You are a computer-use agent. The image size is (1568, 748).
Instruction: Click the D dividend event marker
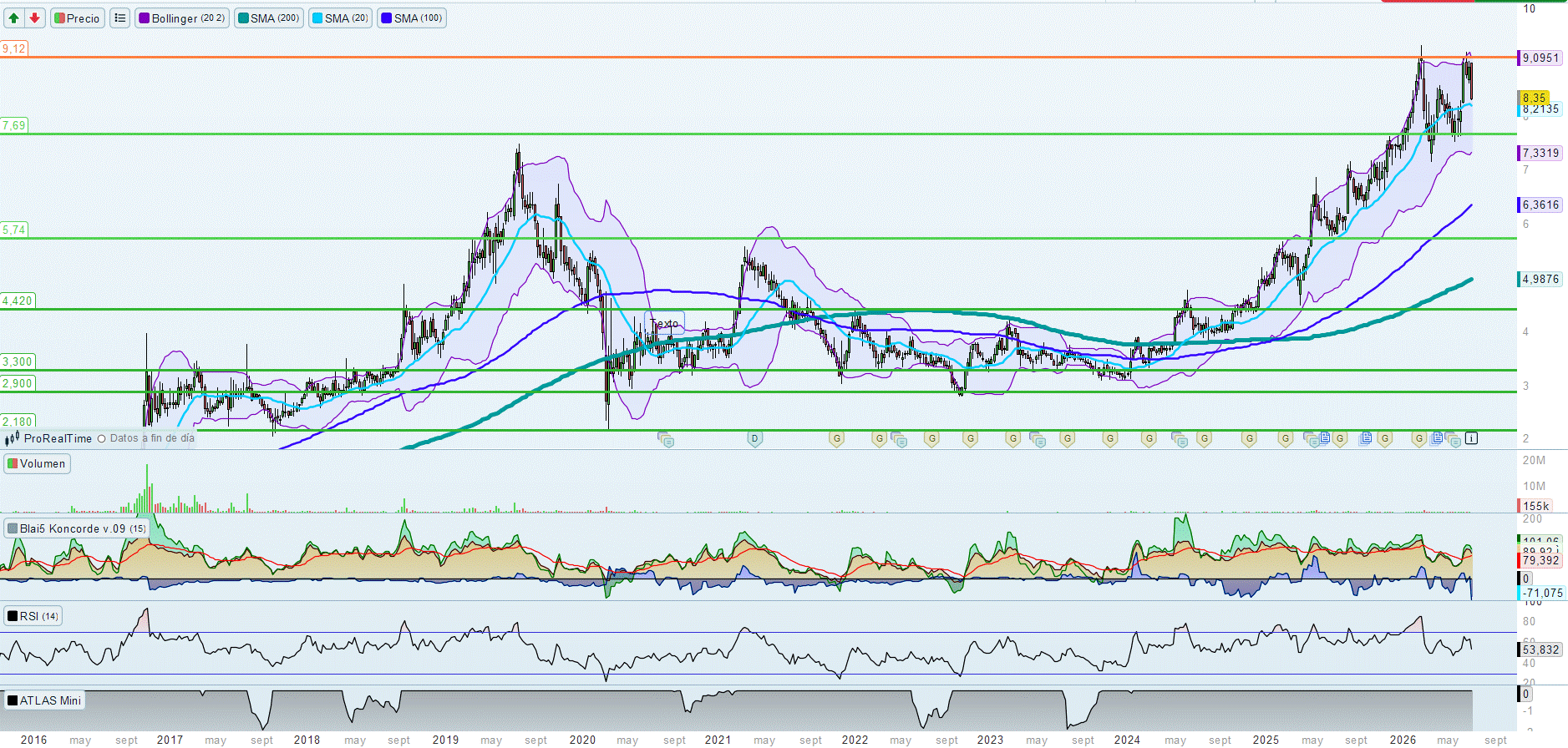(x=754, y=438)
